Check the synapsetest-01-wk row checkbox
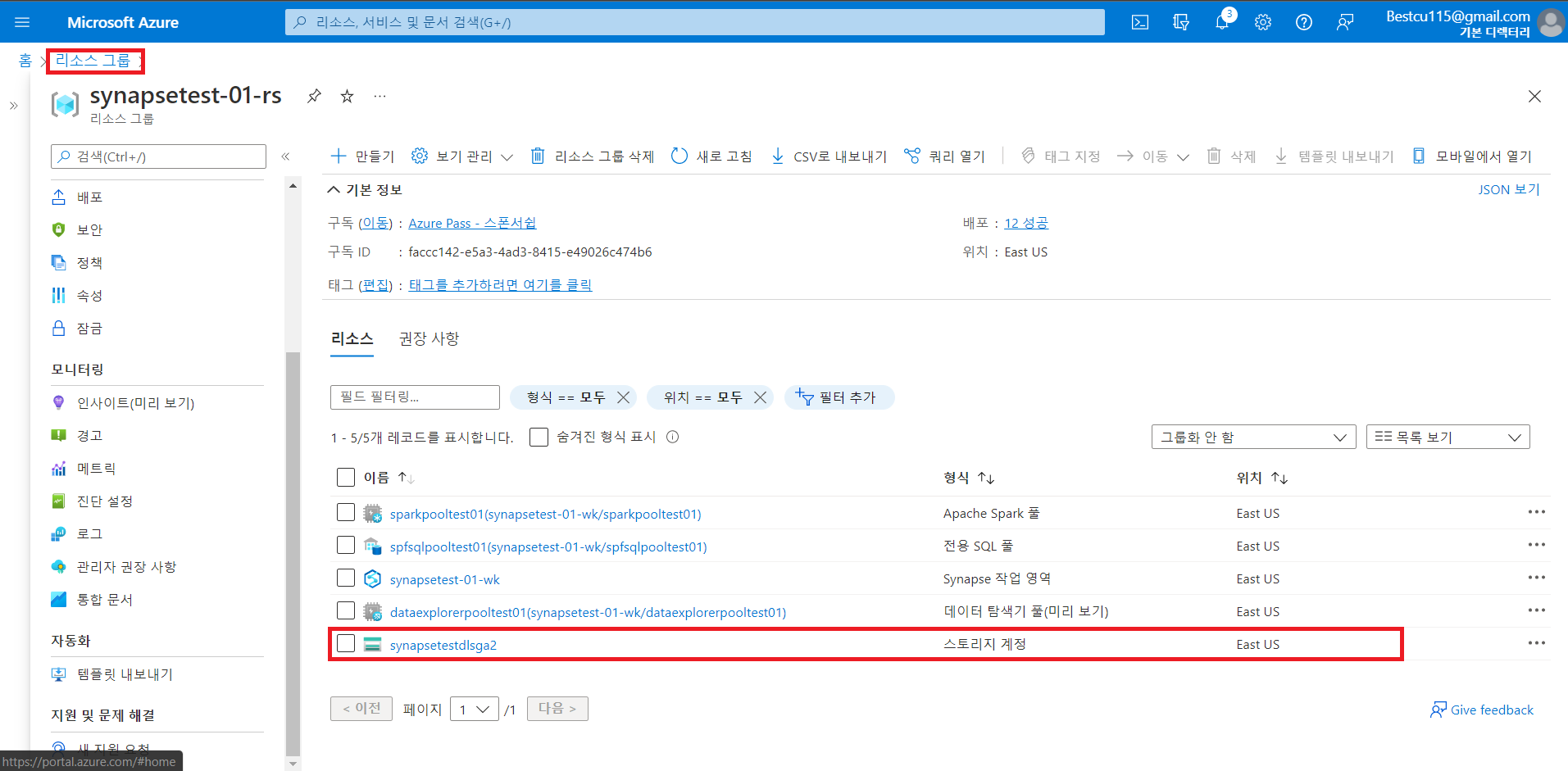 [x=346, y=578]
